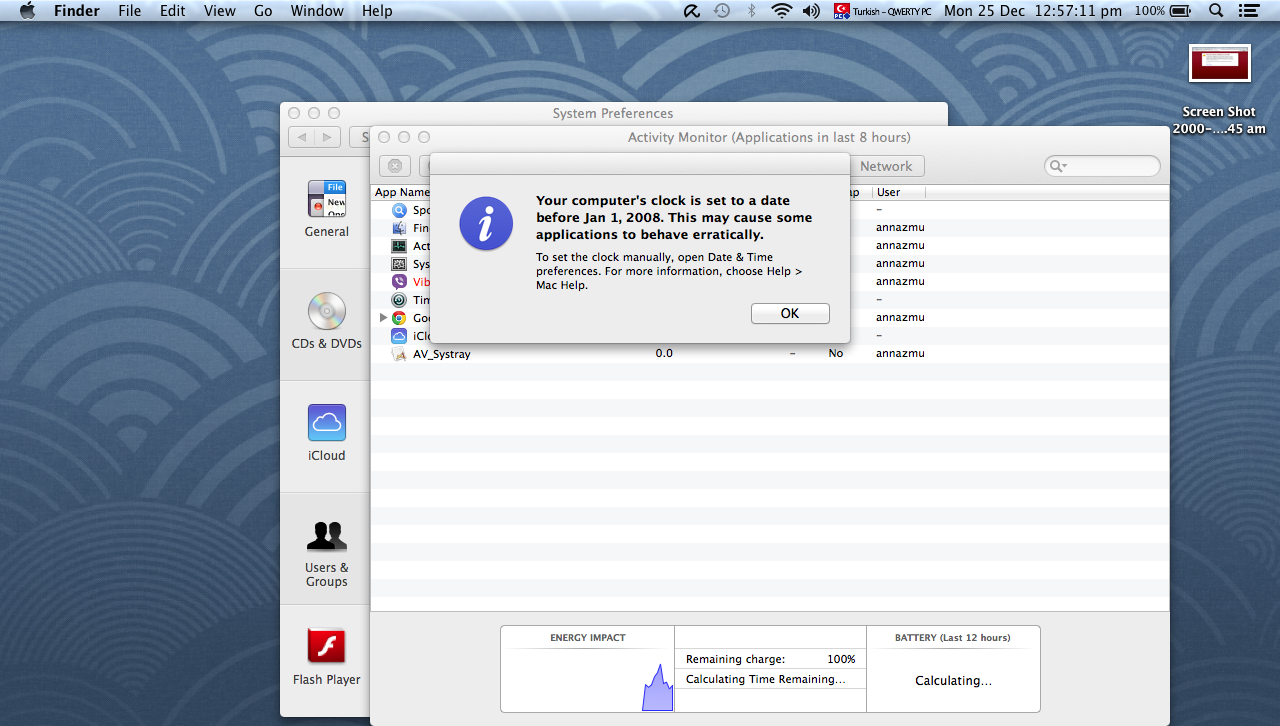This screenshot has height=726, width=1280.
Task: Click the blue info icon in the dialog
Action: pyautogui.click(x=486, y=224)
